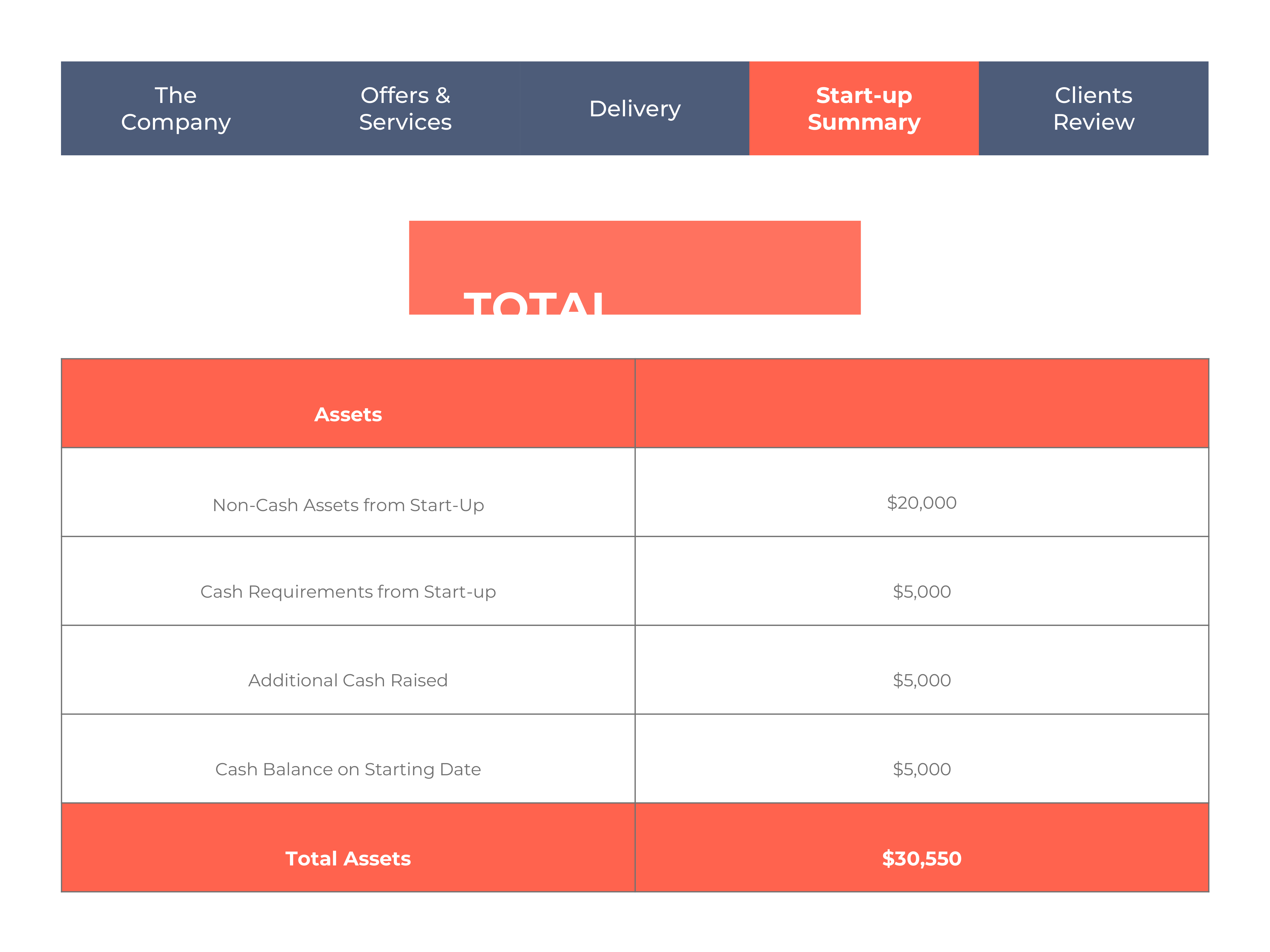The height and width of the screenshot is (952, 1270).
Task: Click the coral banner background right of TOTAL
Action: (735, 267)
